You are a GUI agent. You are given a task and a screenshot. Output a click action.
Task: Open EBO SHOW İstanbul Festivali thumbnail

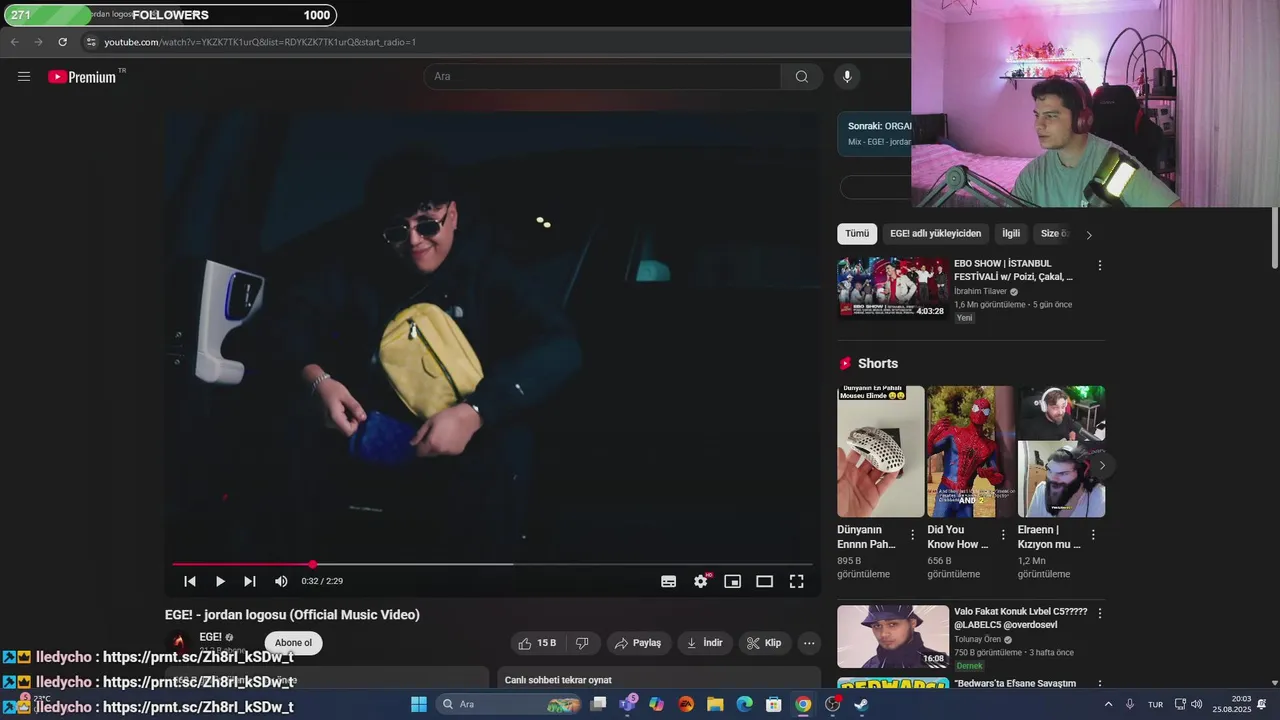[x=893, y=289]
